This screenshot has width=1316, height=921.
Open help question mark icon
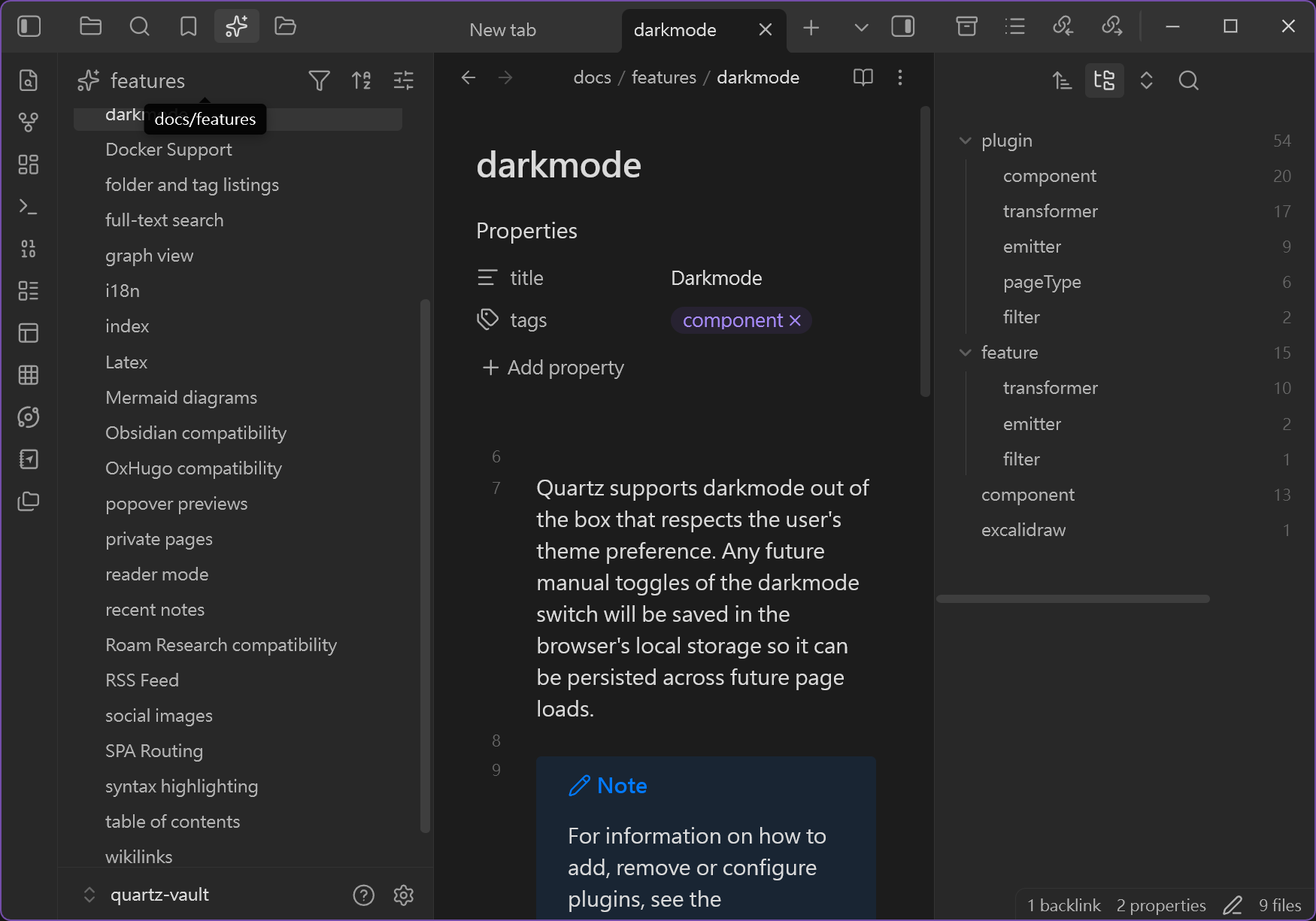[x=363, y=895]
